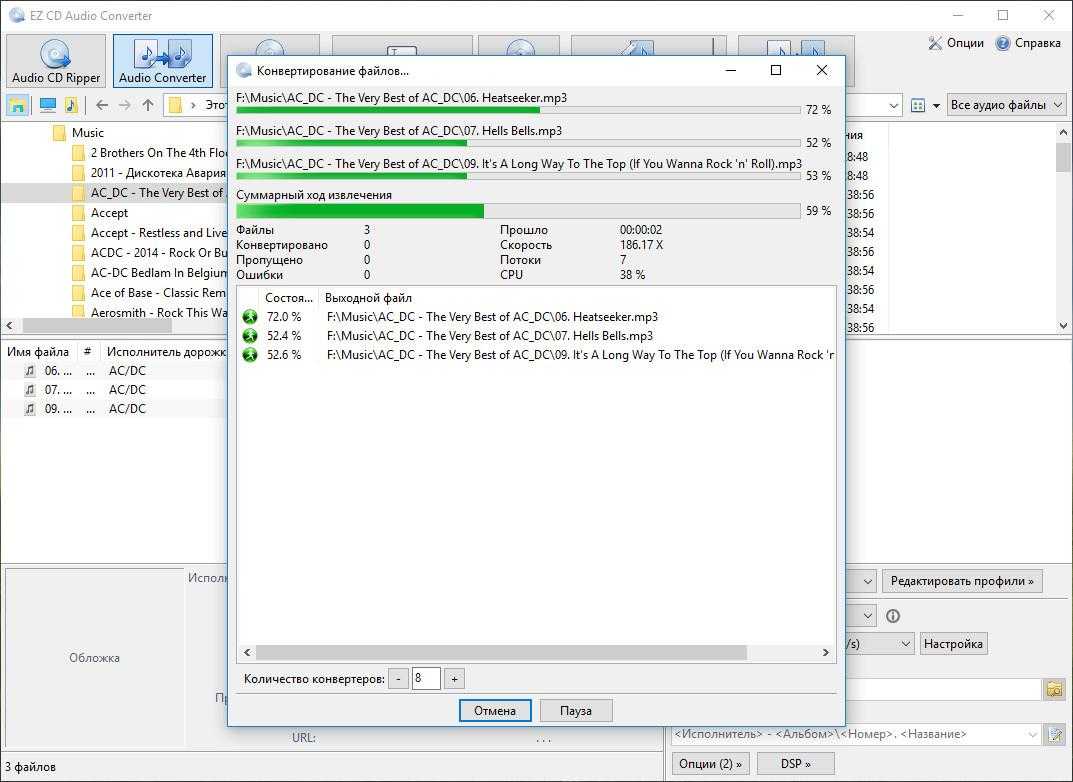Click the computer icon in navigation bar
This screenshot has height=782, width=1073.
pyautogui.click(x=47, y=105)
